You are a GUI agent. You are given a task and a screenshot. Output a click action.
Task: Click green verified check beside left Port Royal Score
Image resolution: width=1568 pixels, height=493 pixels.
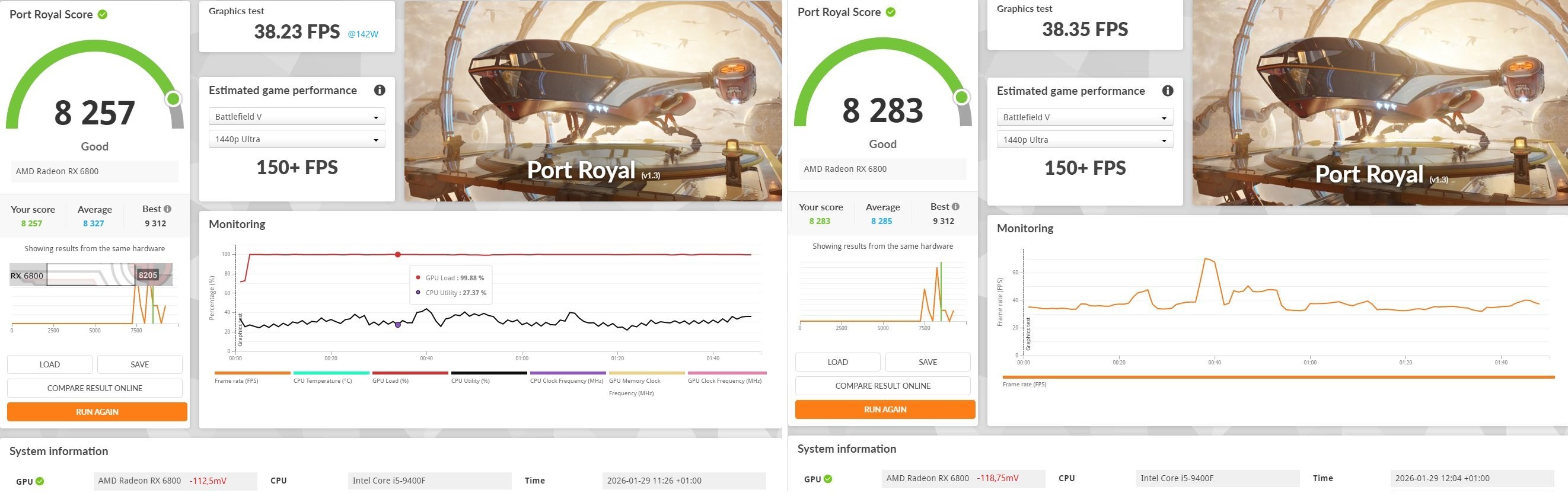pos(102,14)
